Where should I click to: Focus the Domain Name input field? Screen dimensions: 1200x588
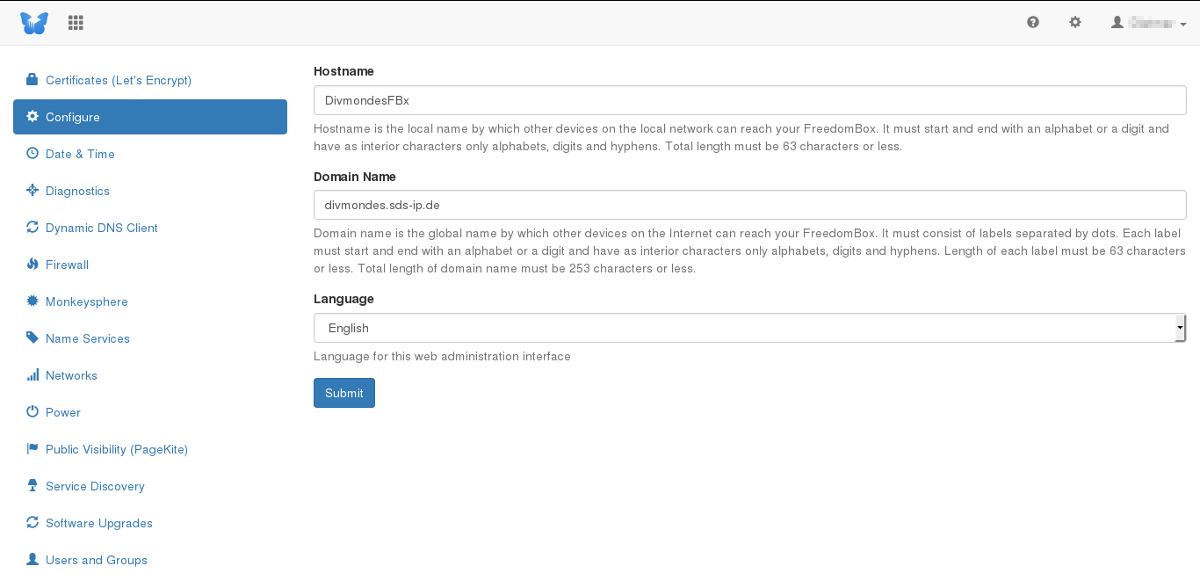(x=749, y=205)
